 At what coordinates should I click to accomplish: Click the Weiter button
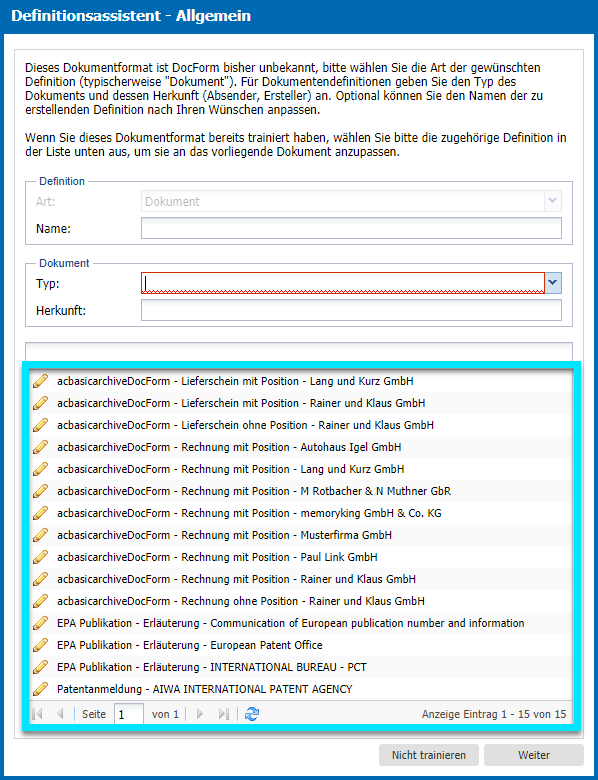pos(534,755)
